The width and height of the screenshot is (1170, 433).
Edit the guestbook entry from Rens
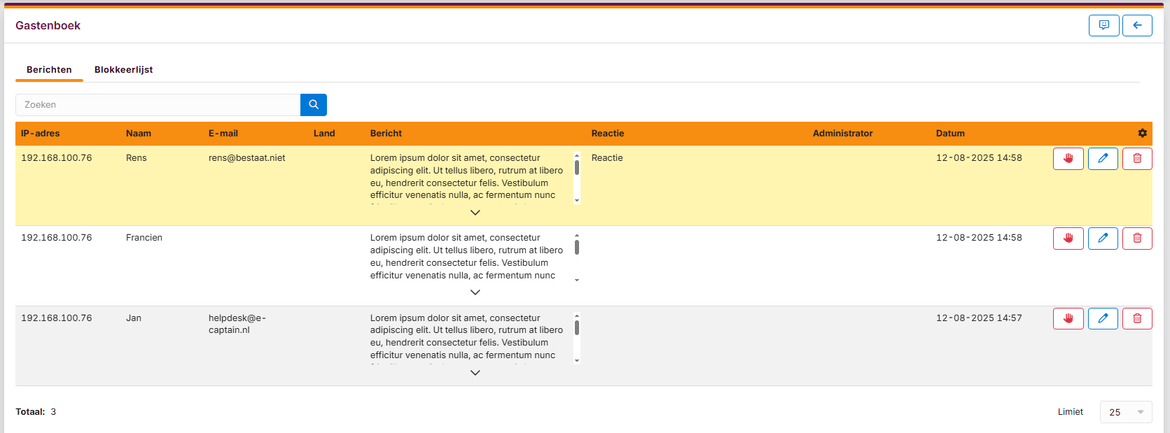[x=1103, y=159]
